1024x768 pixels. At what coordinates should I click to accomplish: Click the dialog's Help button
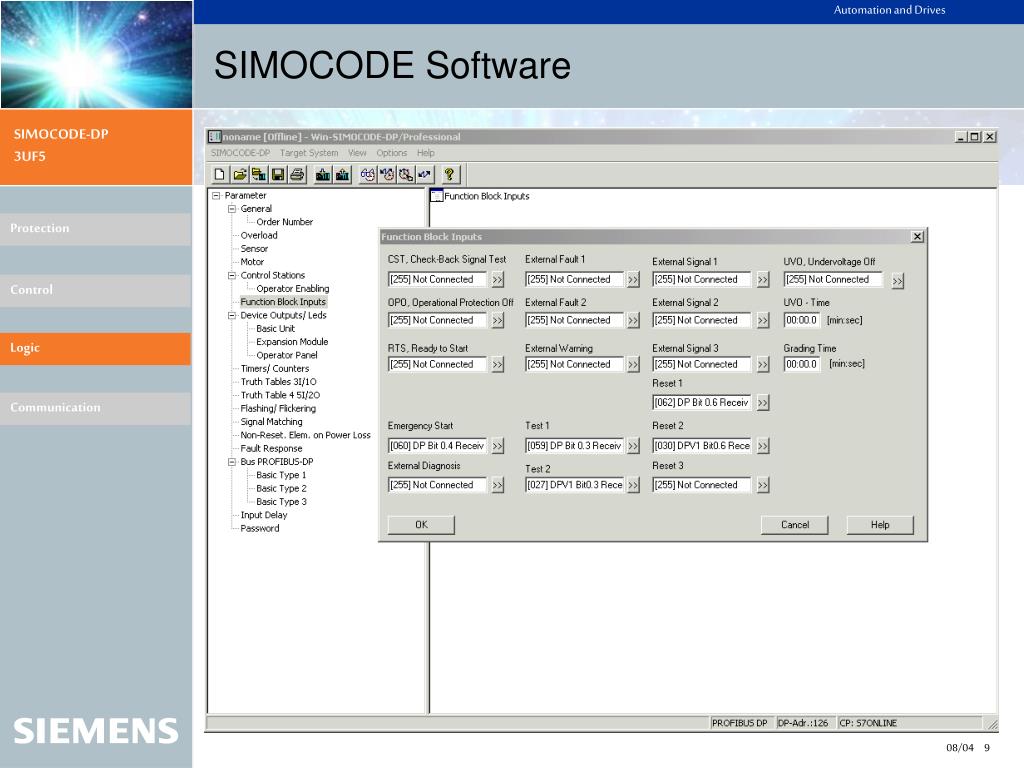point(880,525)
